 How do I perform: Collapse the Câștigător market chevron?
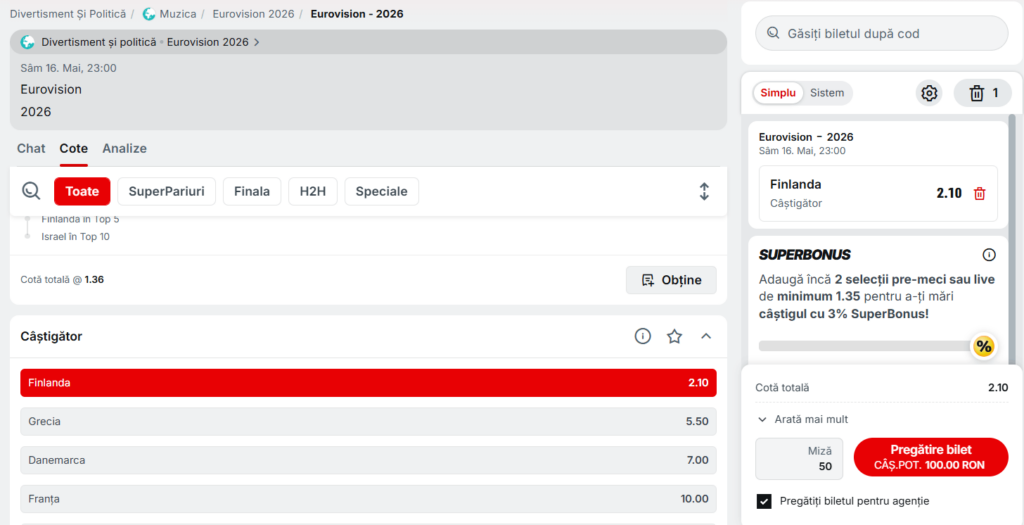[705, 336]
